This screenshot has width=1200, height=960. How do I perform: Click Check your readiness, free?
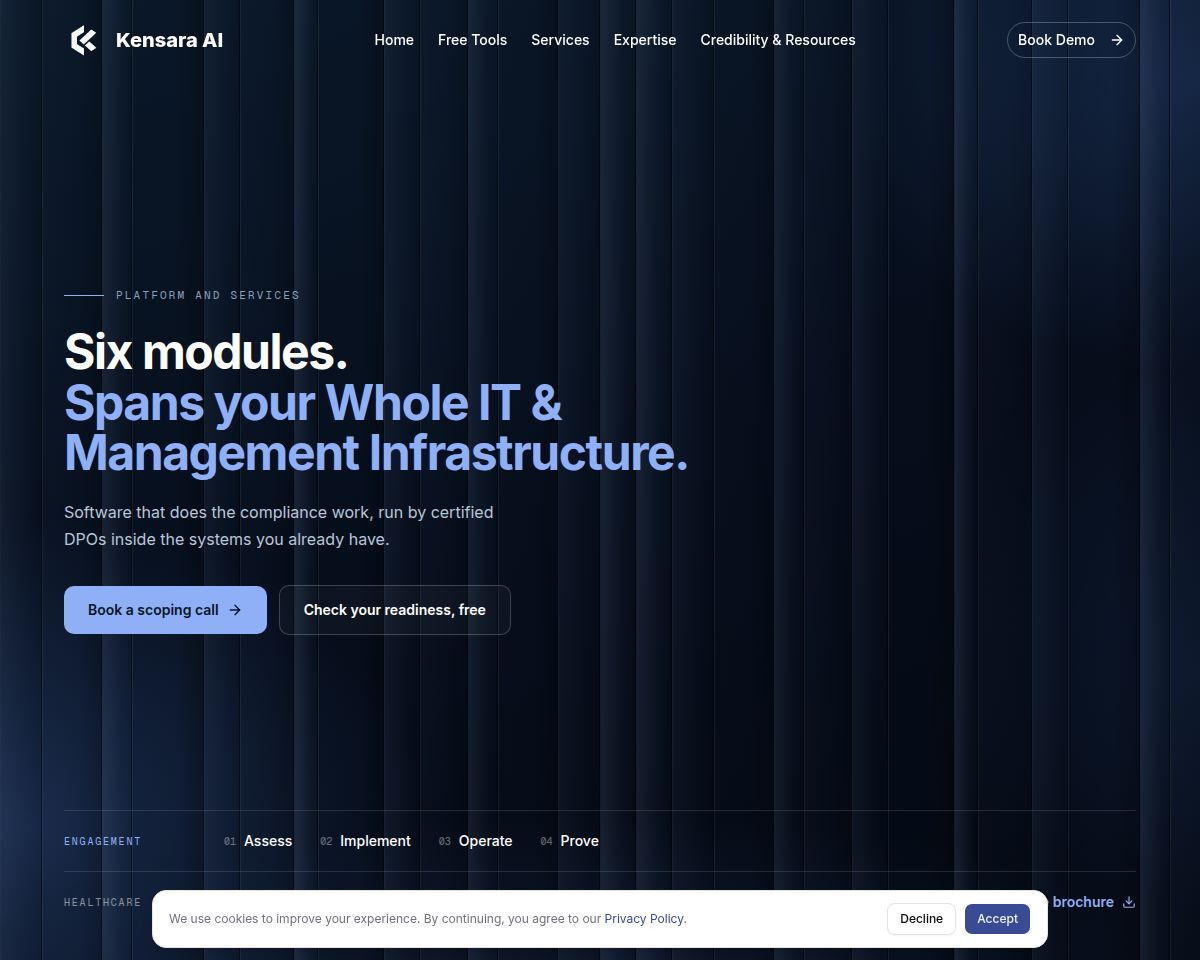click(x=395, y=610)
